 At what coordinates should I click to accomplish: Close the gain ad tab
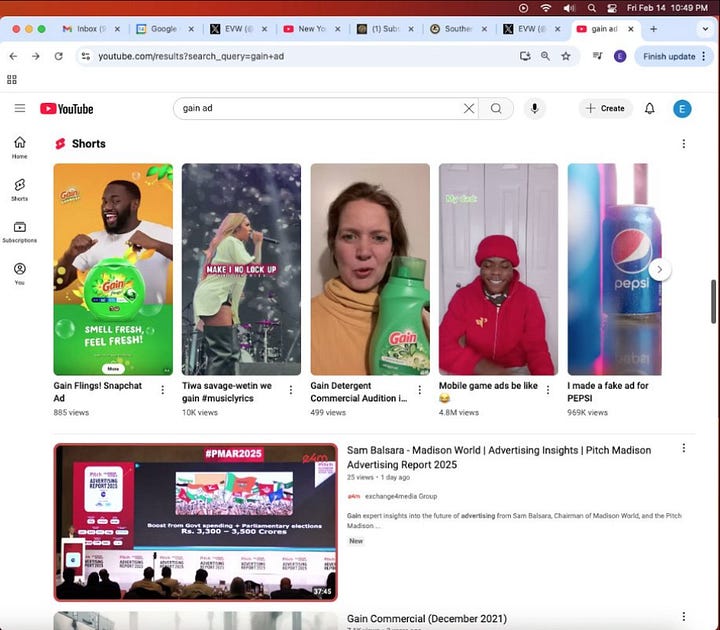point(631,28)
